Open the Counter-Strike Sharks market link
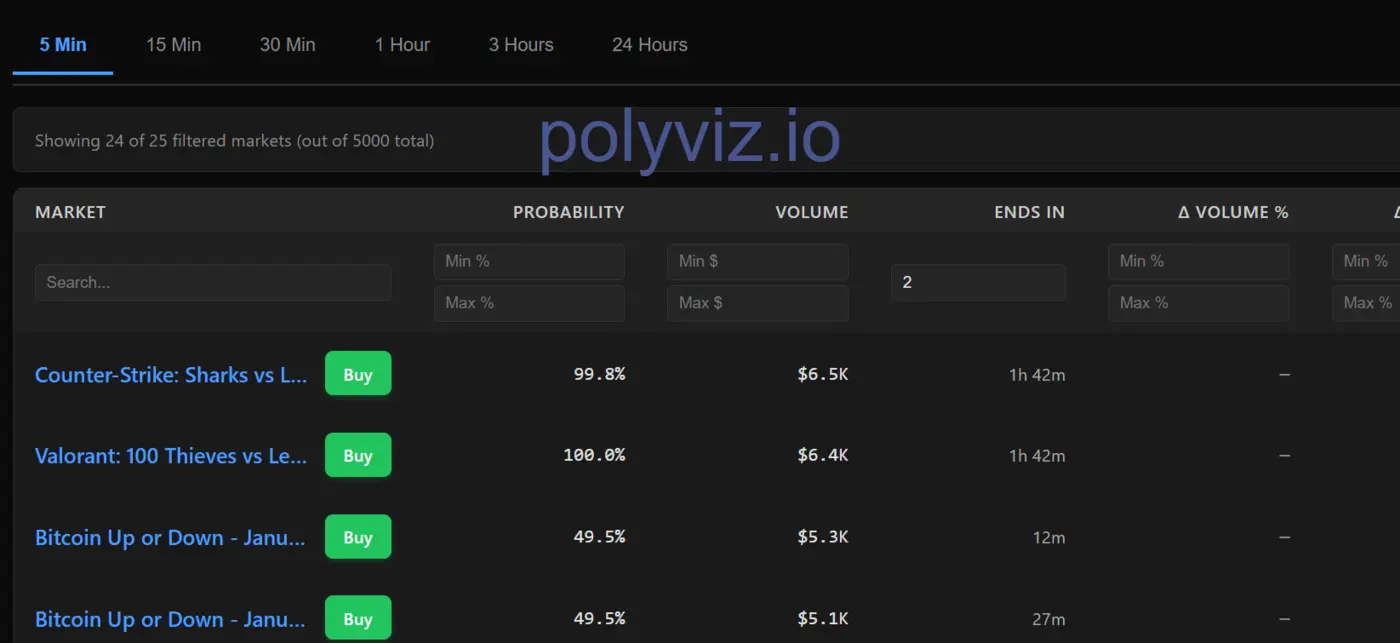 (170, 374)
